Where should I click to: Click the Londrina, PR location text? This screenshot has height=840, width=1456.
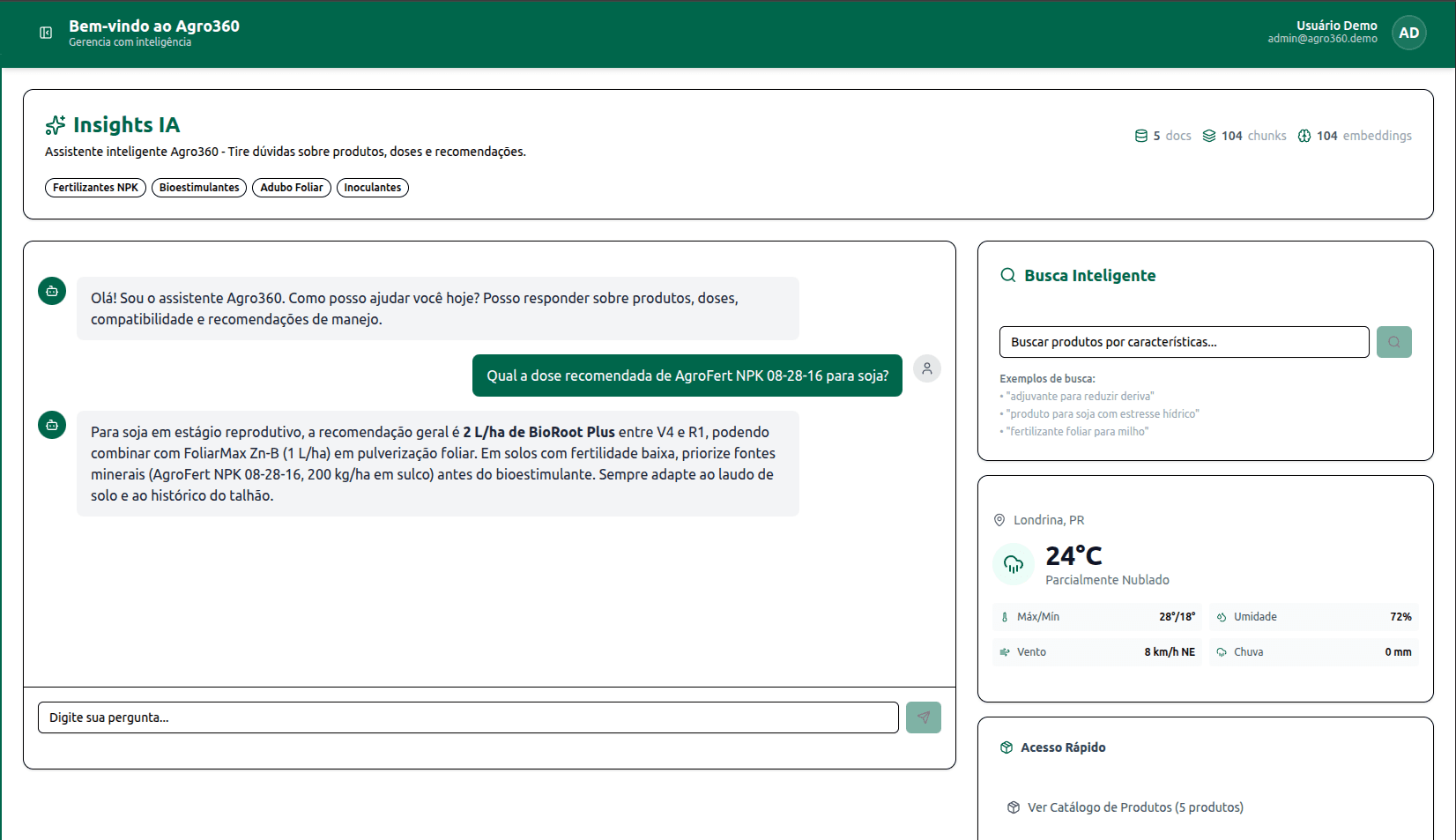pyautogui.click(x=1049, y=520)
